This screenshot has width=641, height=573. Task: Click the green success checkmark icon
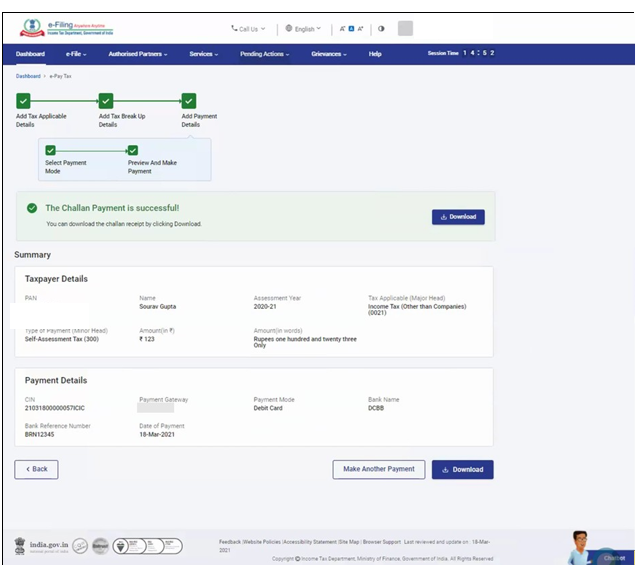pyautogui.click(x=31, y=209)
